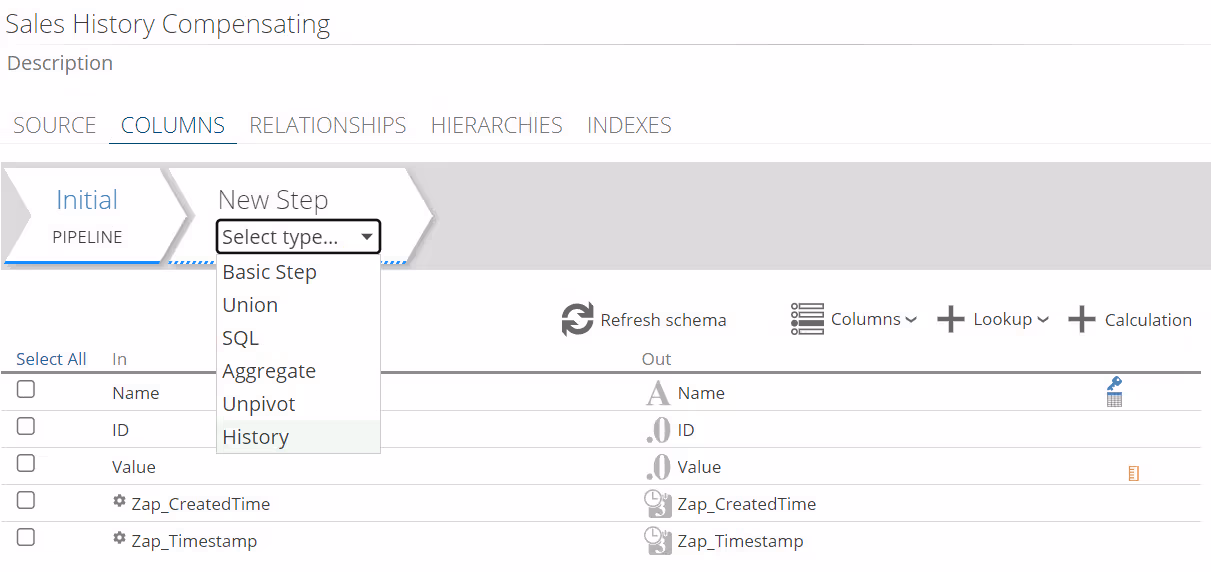
Task: Click the Columns list icon
Action: [807, 319]
